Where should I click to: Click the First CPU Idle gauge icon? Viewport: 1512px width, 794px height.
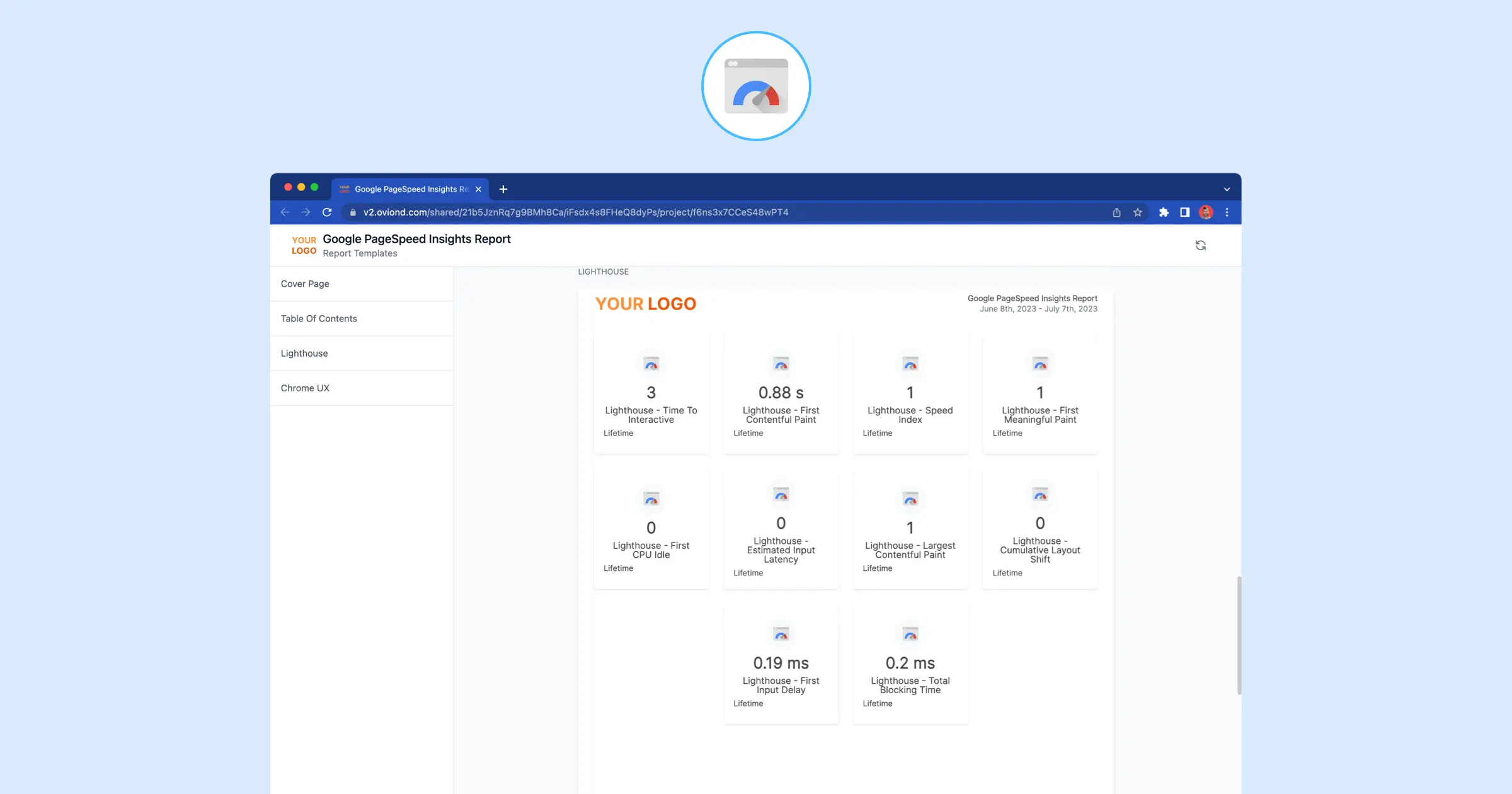pyautogui.click(x=651, y=499)
